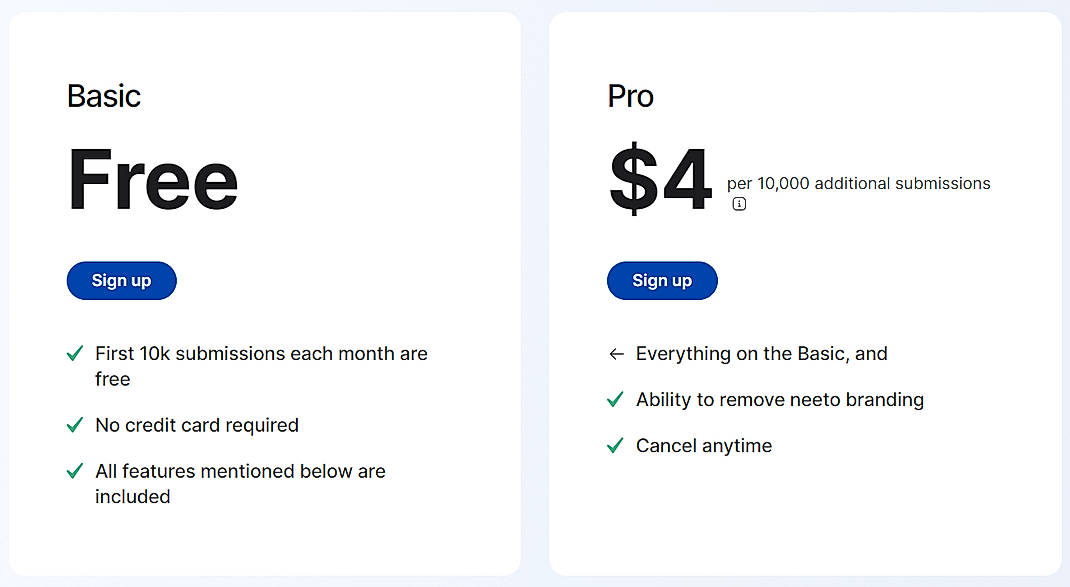Click the checkmark next to "First 10k submissions each month"

75,353
